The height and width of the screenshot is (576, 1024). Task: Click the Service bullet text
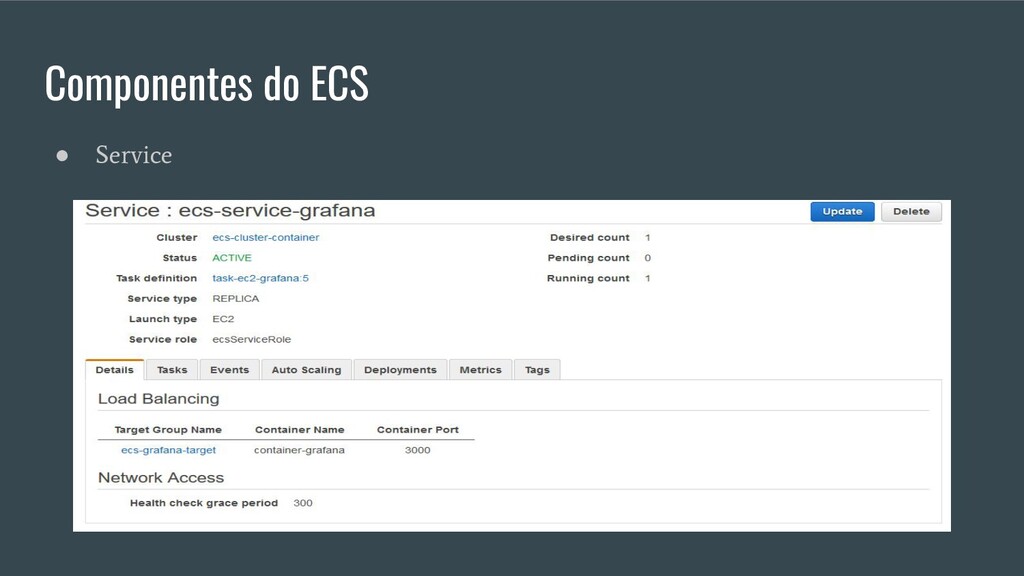[134, 155]
